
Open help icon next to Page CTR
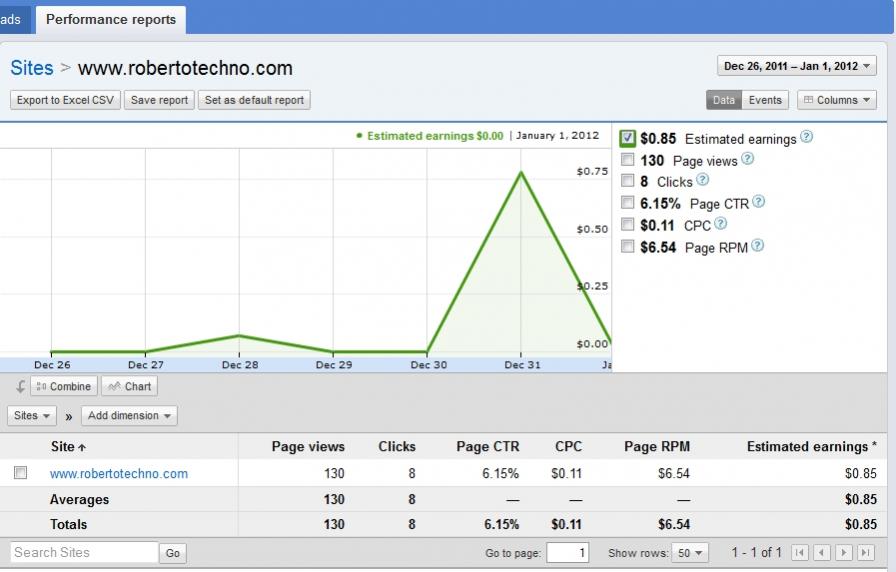tap(758, 202)
